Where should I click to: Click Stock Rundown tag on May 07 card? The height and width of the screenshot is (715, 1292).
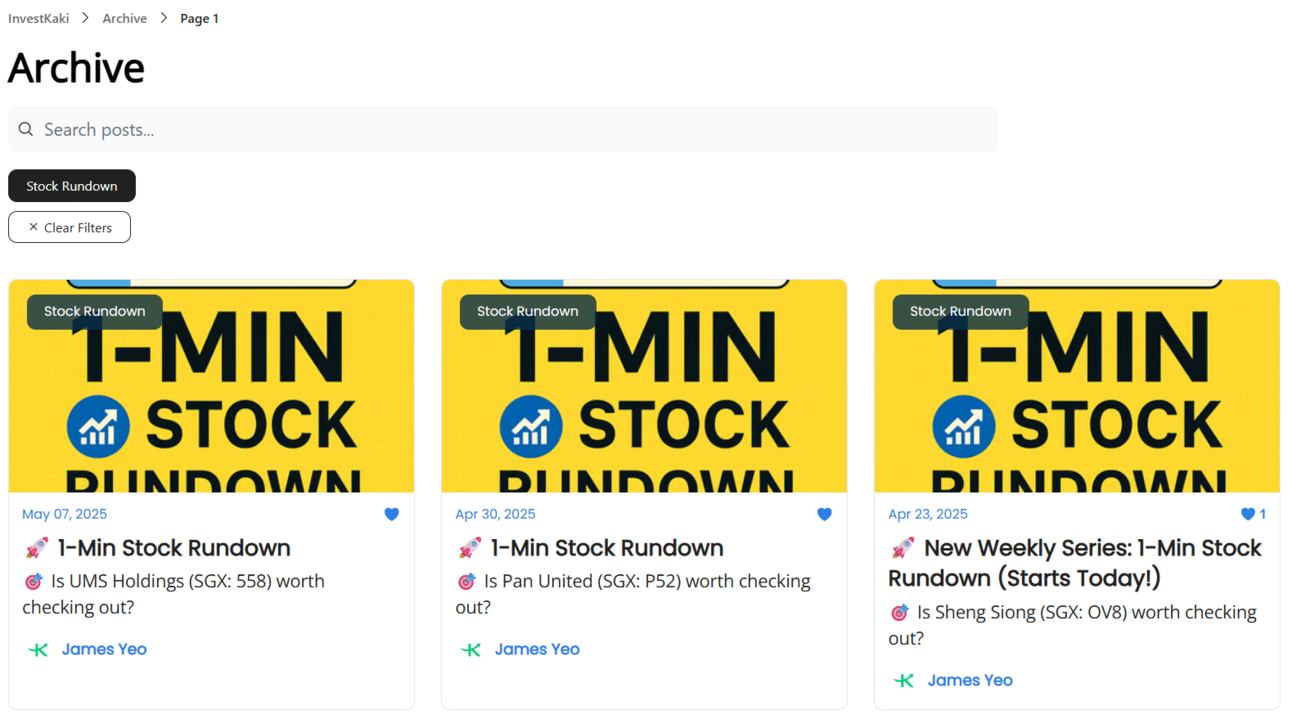pos(95,311)
